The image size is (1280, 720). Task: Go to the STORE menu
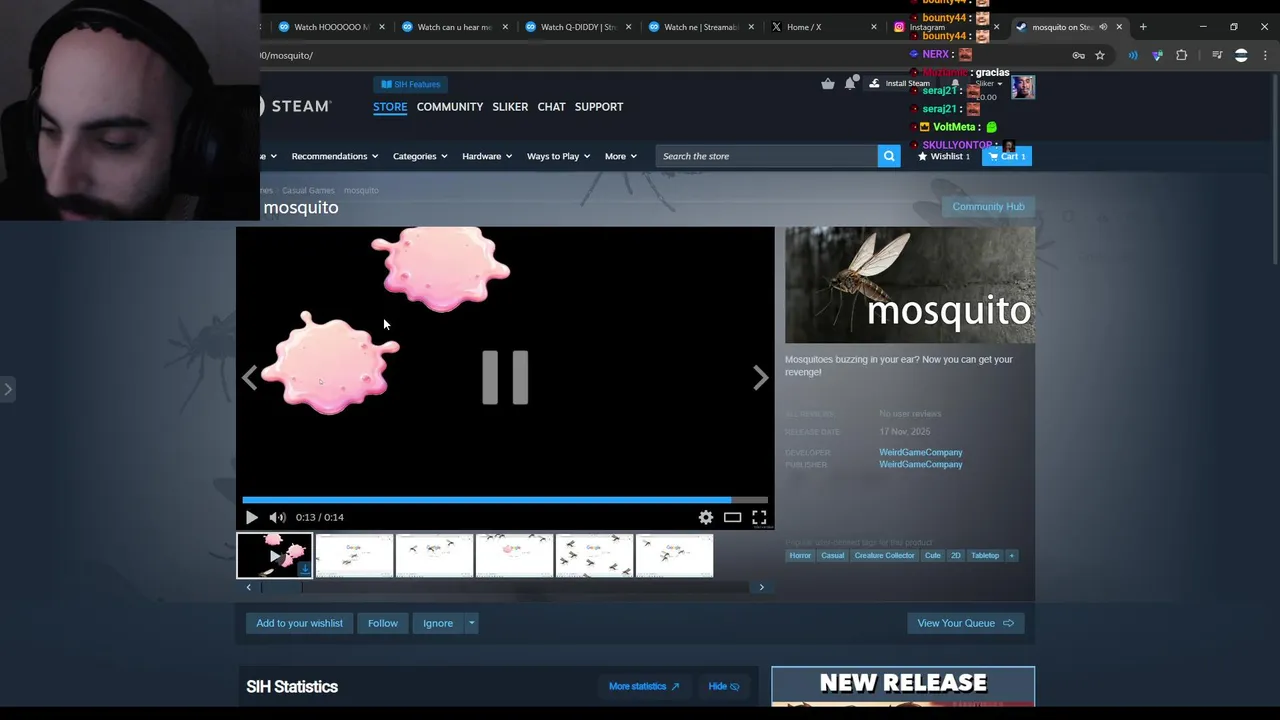click(390, 106)
